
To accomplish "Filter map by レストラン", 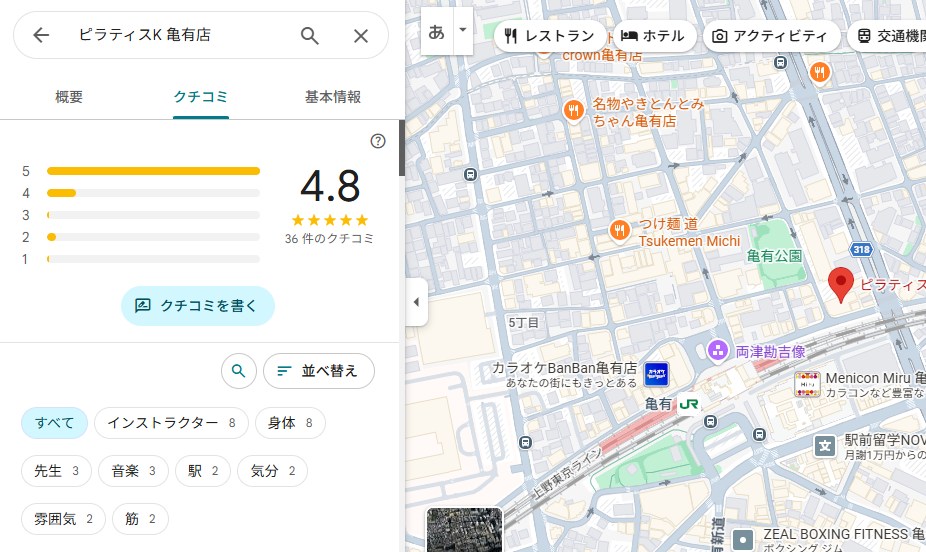I will click(550, 36).
